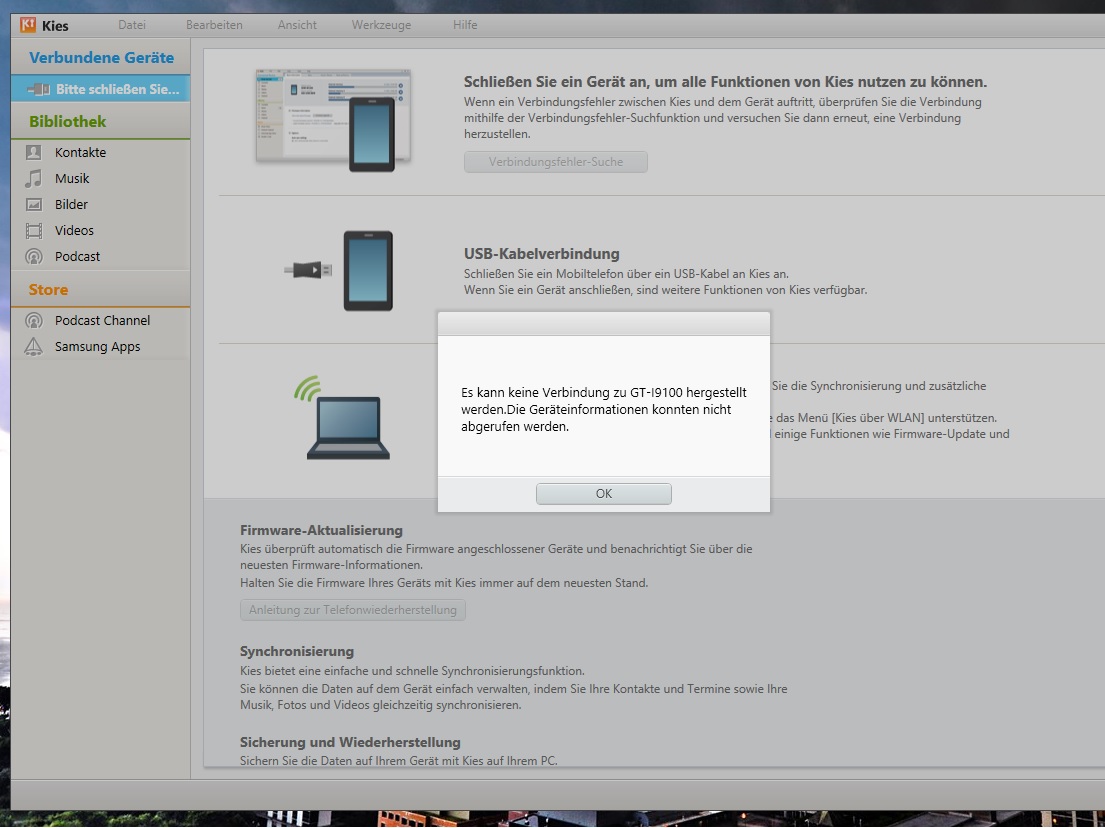Open the Bearbeiten menu
This screenshot has width=1105, height=828.
[214, 25]
